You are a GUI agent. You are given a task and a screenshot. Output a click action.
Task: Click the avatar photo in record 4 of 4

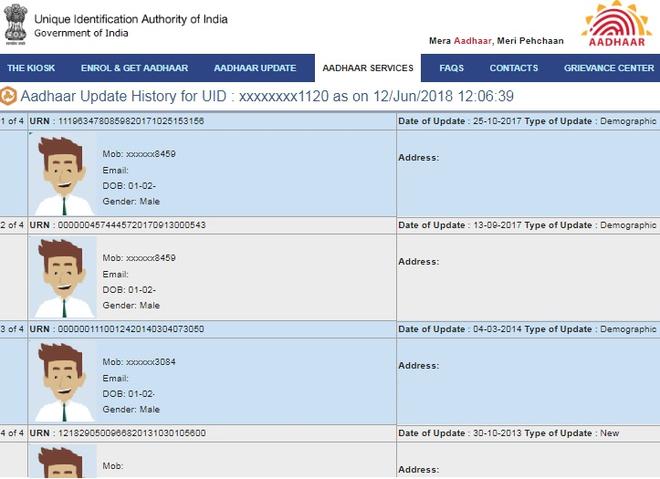65,463
